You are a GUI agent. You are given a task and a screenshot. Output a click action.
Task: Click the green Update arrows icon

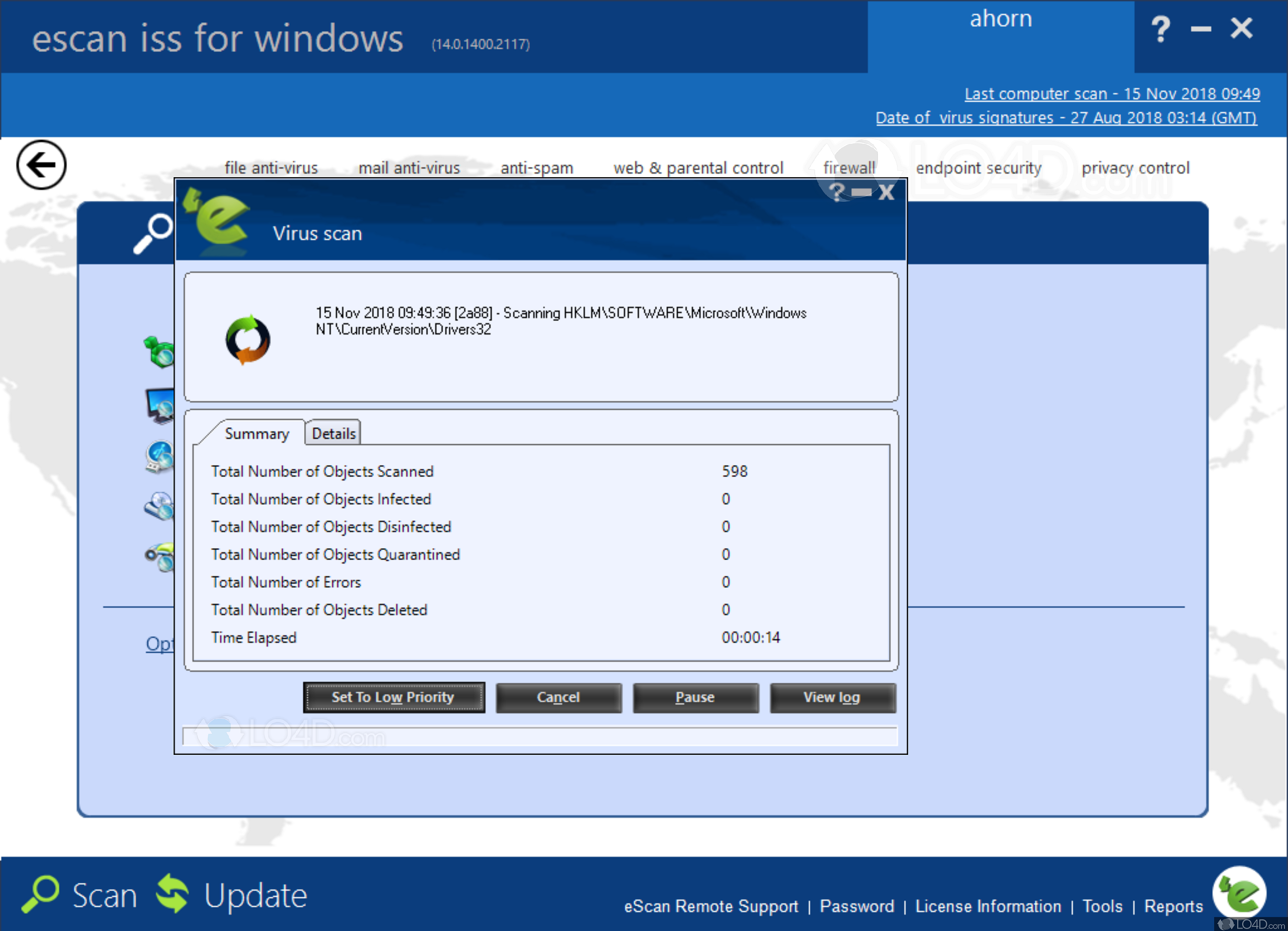(x=173, y=894)
